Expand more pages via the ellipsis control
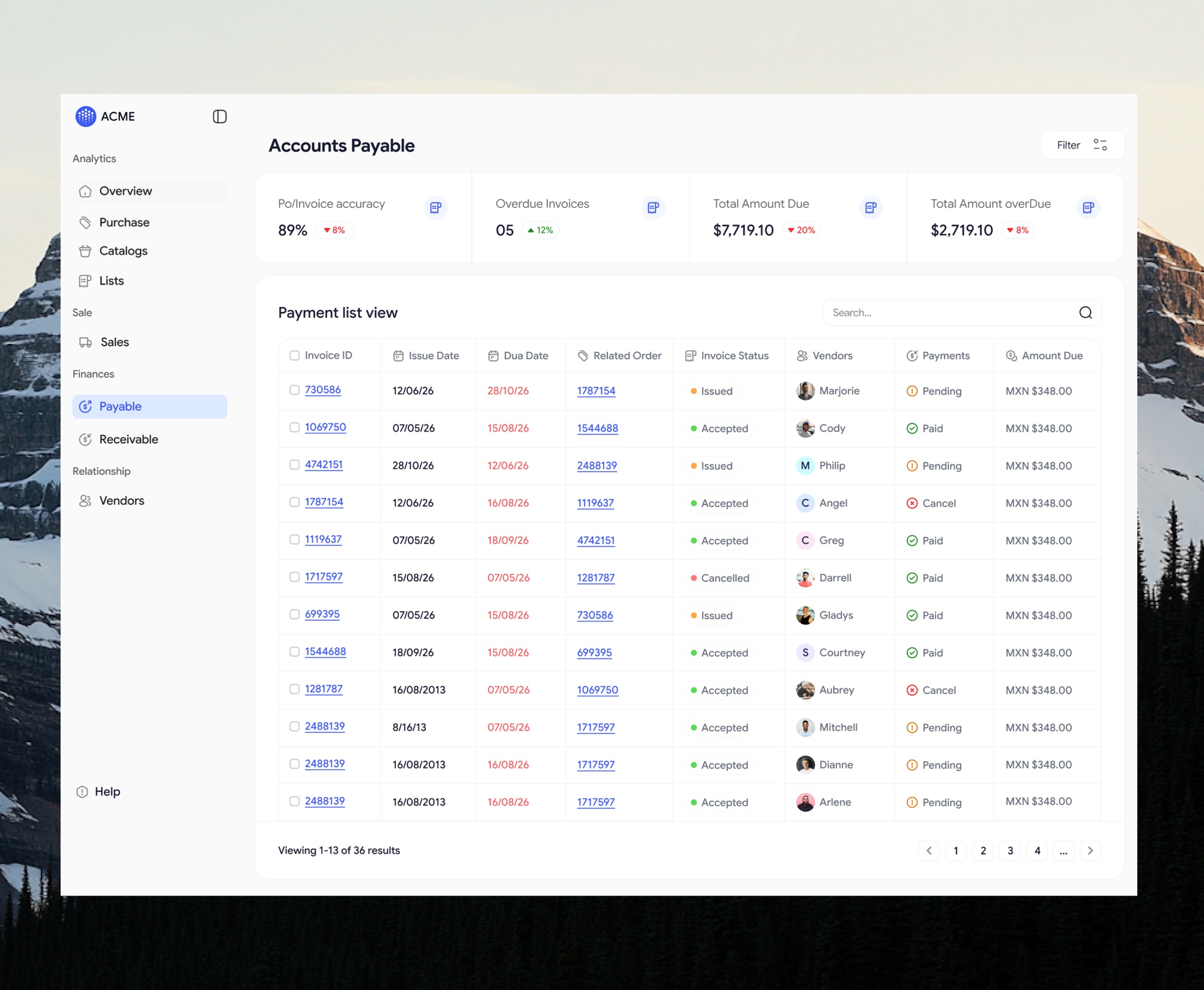The height and width of the screenshot is (990, 1204). click(x=1064, y=851)
